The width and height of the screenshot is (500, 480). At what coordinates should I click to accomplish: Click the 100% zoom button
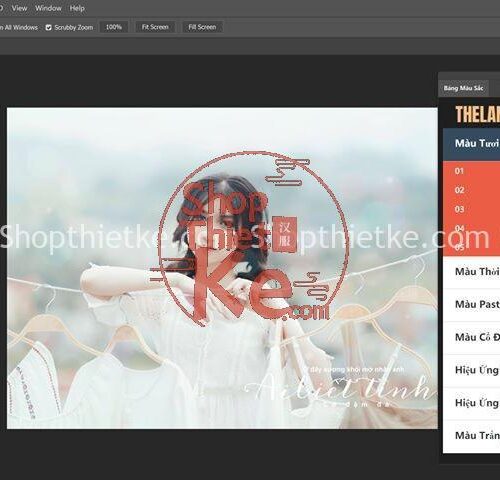(114, 27)
